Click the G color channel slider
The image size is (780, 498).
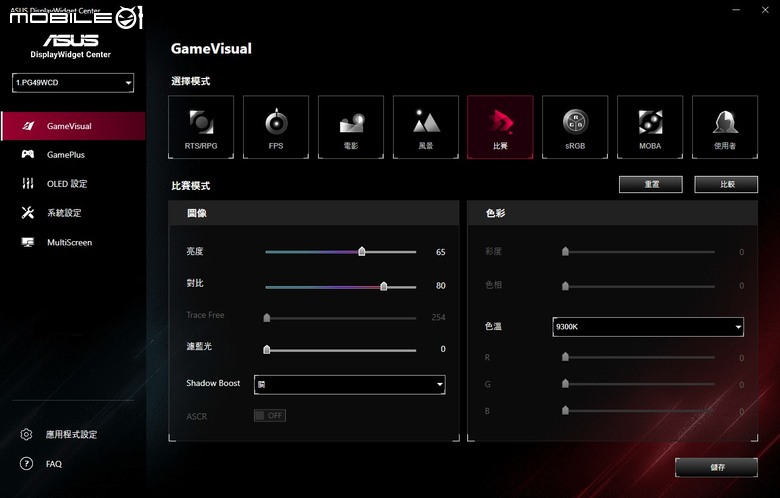pyautogui.click(x=638, y=384)
